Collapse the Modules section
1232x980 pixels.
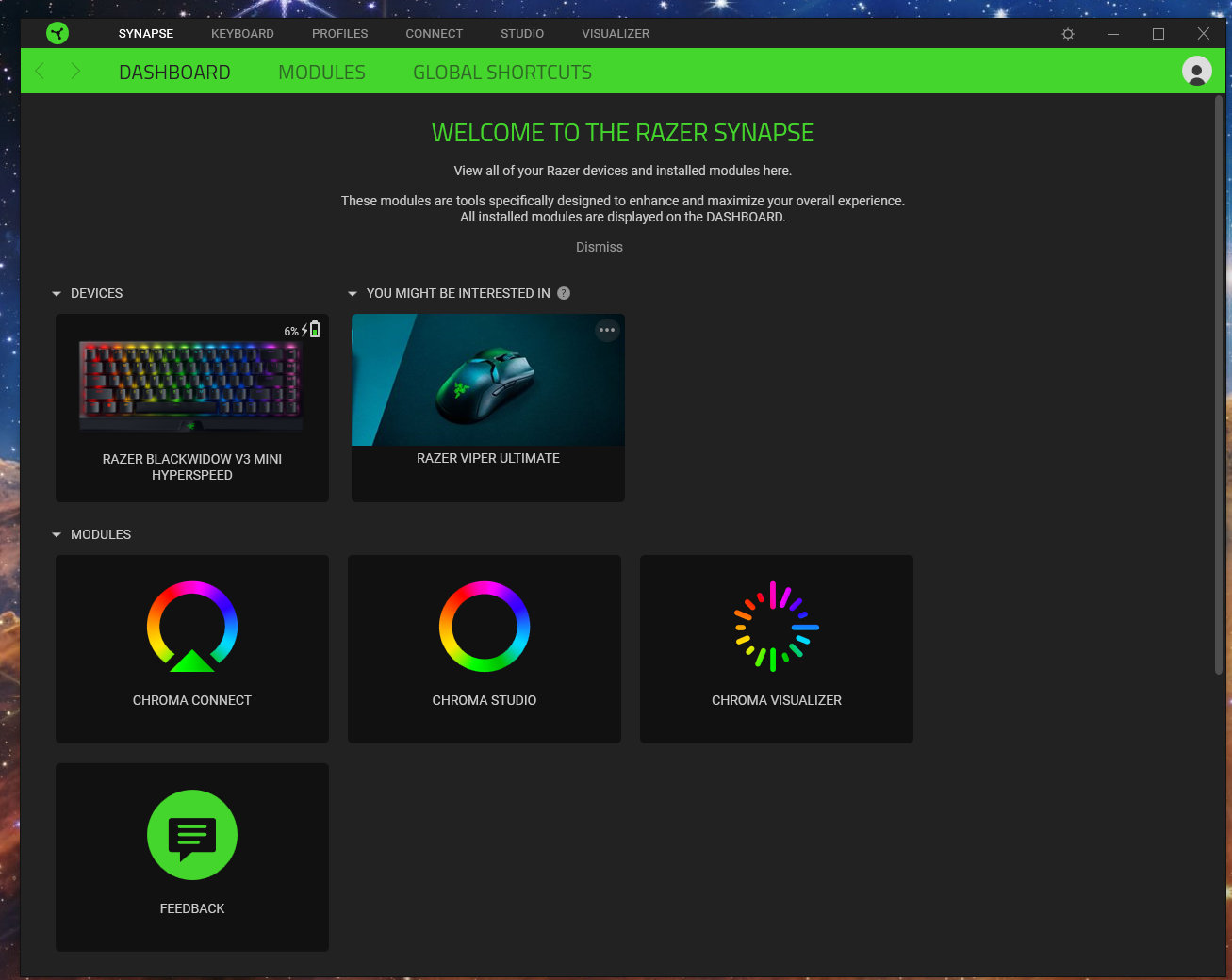(57, 535)
